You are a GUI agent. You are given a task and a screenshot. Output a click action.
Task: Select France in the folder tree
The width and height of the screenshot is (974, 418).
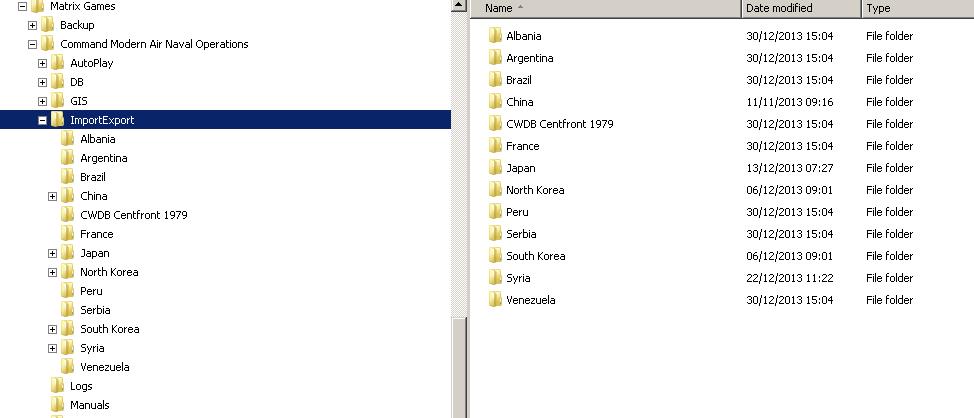coord(96,234)
